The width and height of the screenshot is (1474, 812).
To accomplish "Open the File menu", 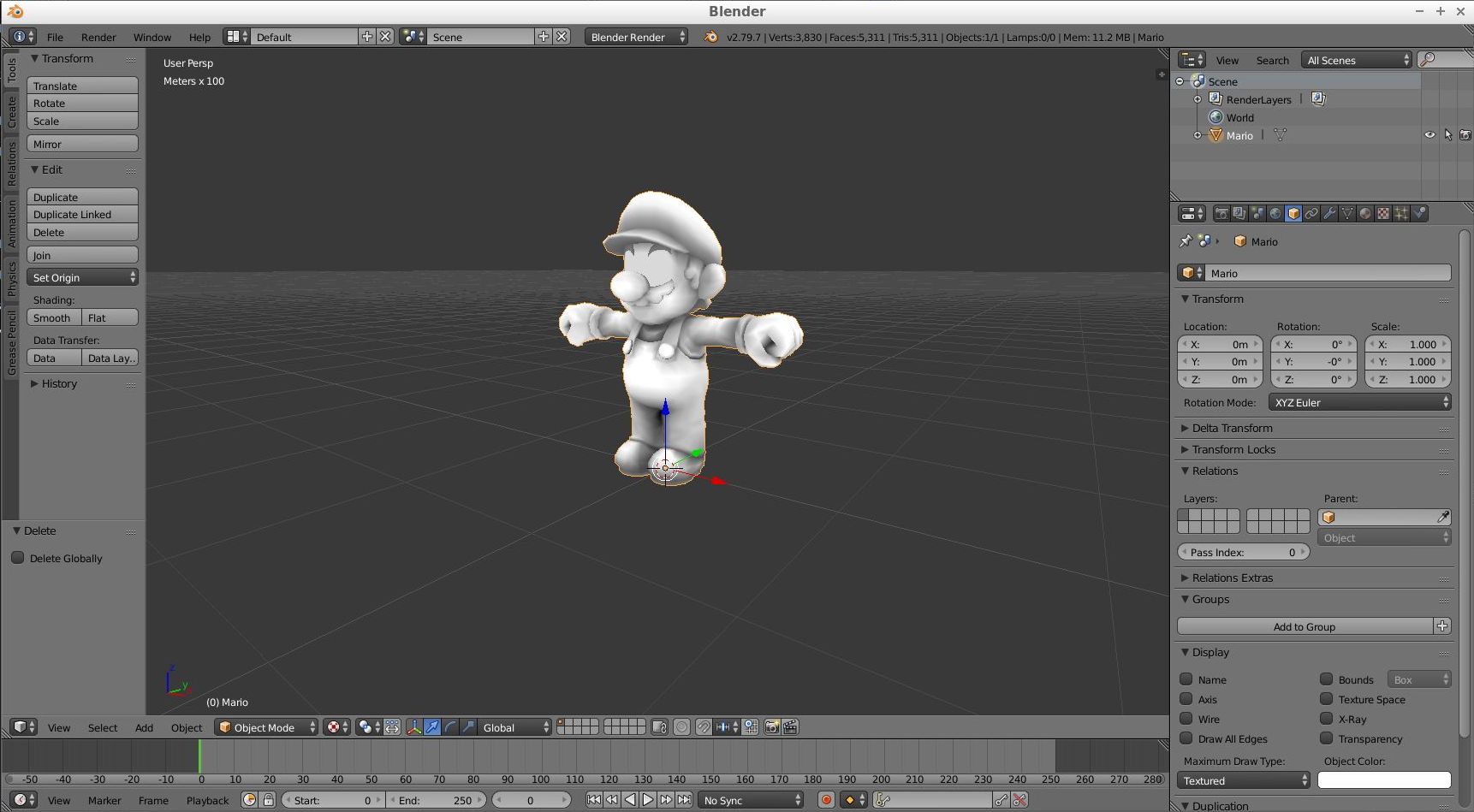I will 55,37.
